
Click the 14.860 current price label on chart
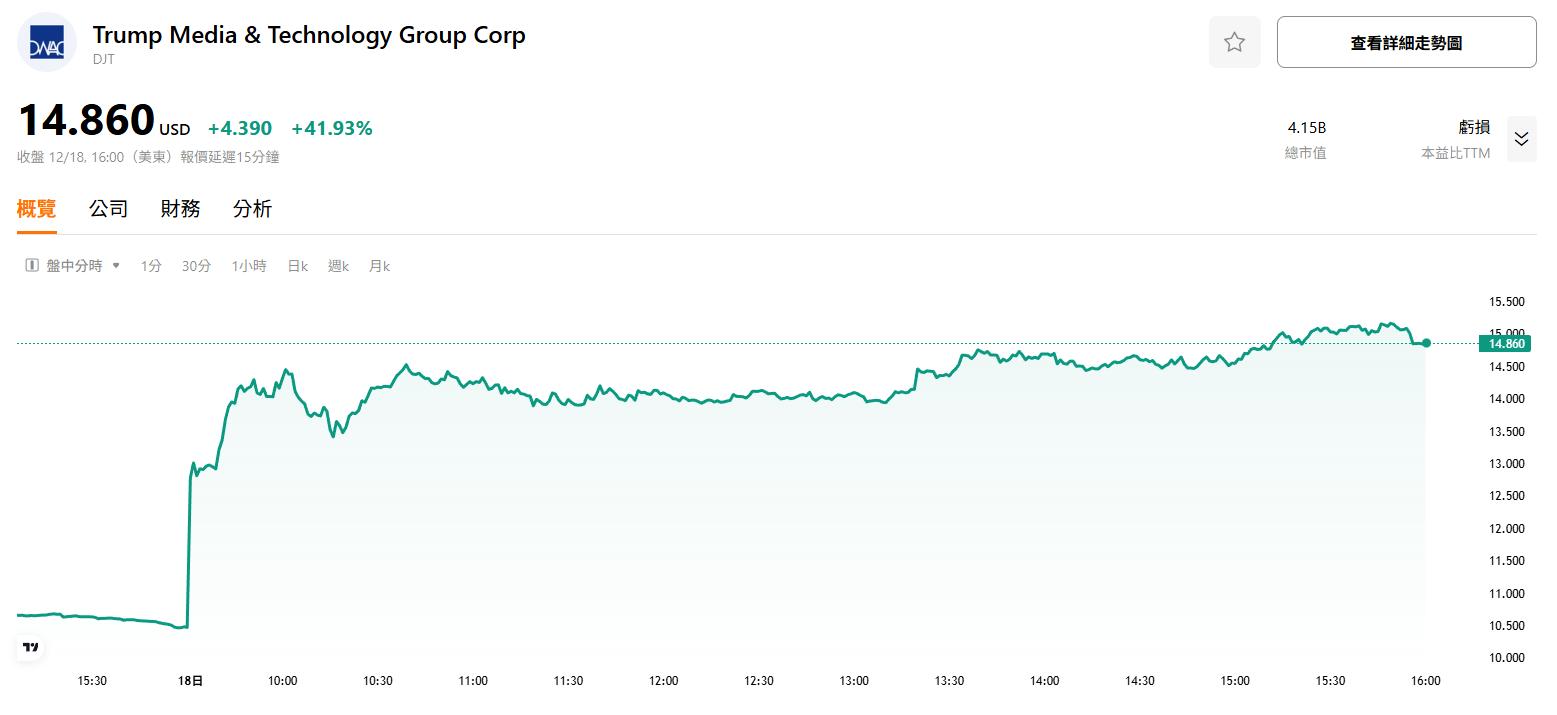1506,344
